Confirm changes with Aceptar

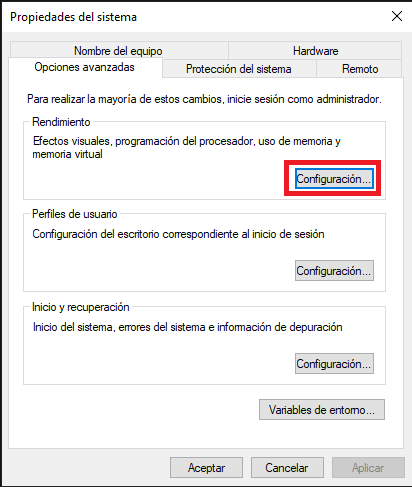click(206, 468)
